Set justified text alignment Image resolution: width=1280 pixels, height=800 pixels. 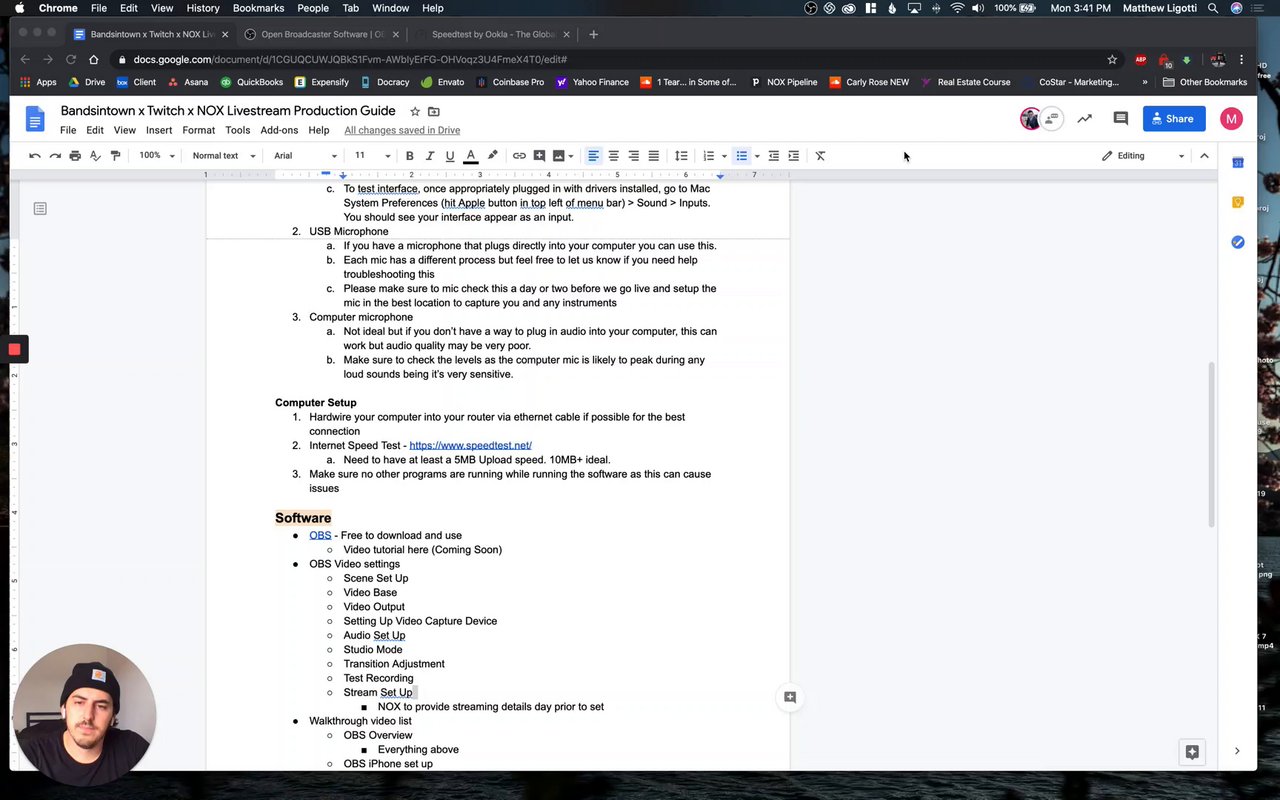click(x=653, y=156)
